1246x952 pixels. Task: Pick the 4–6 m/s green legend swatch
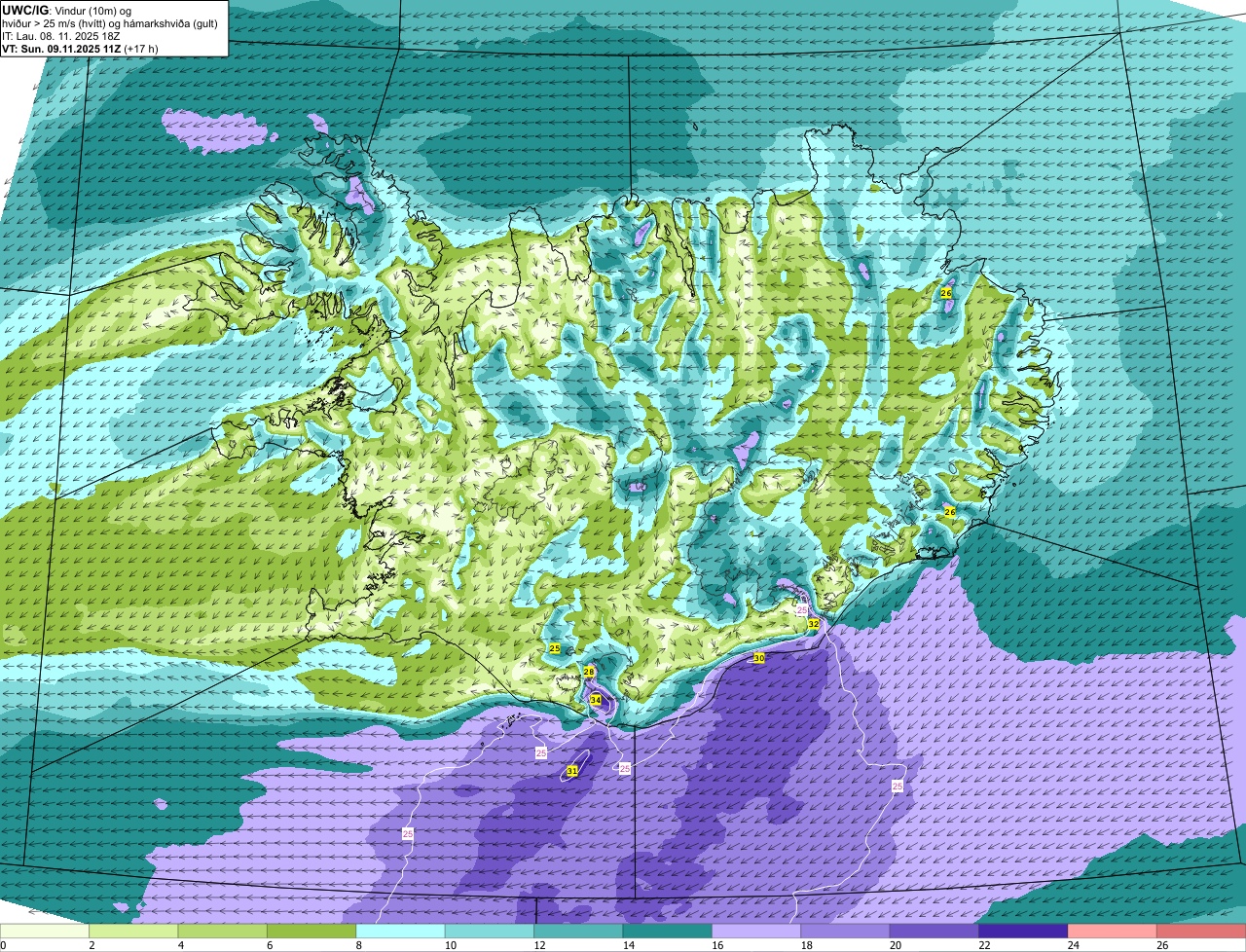[x=222, y=931]
